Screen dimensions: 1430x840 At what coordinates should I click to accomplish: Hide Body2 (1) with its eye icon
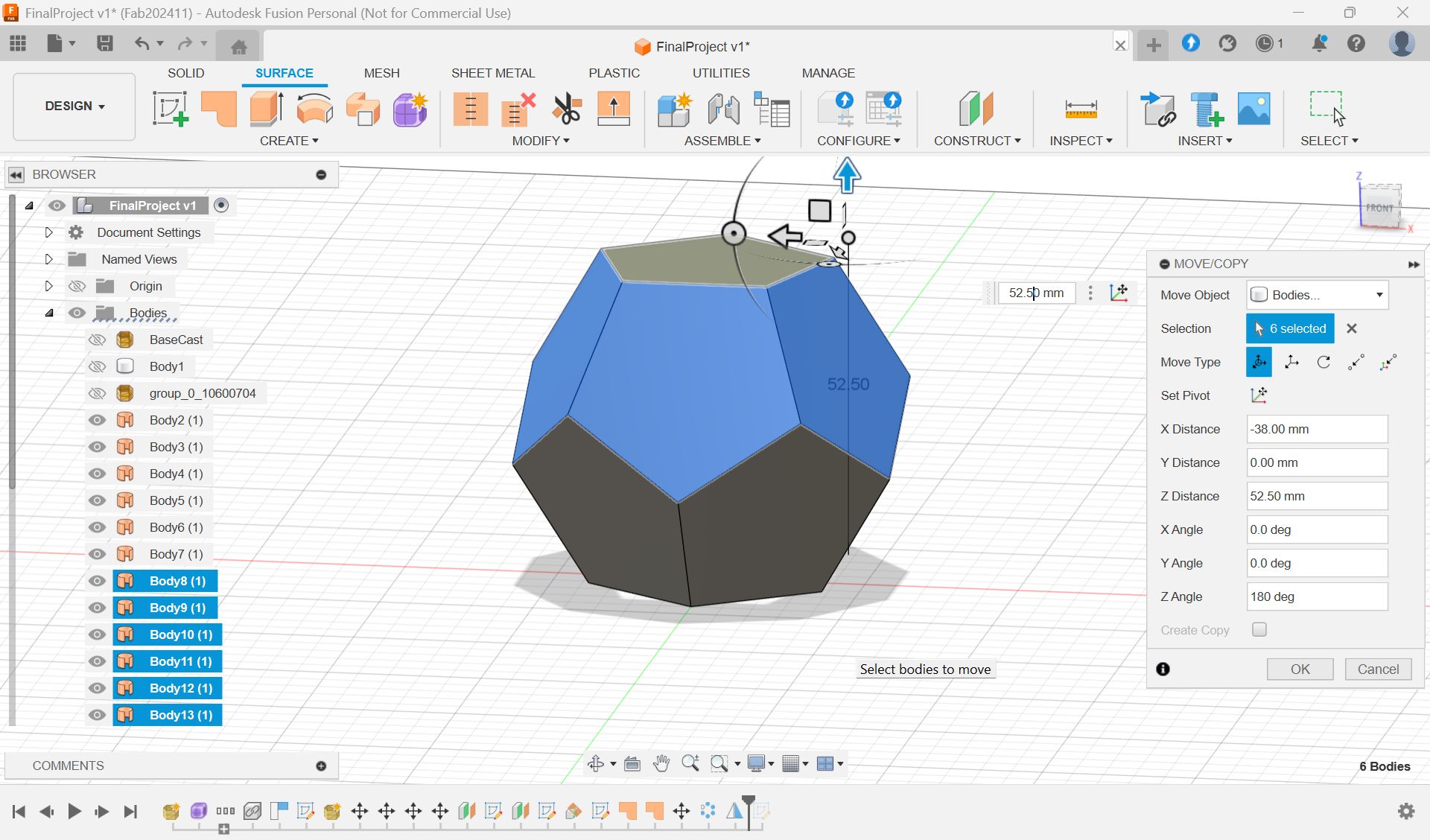97,420
